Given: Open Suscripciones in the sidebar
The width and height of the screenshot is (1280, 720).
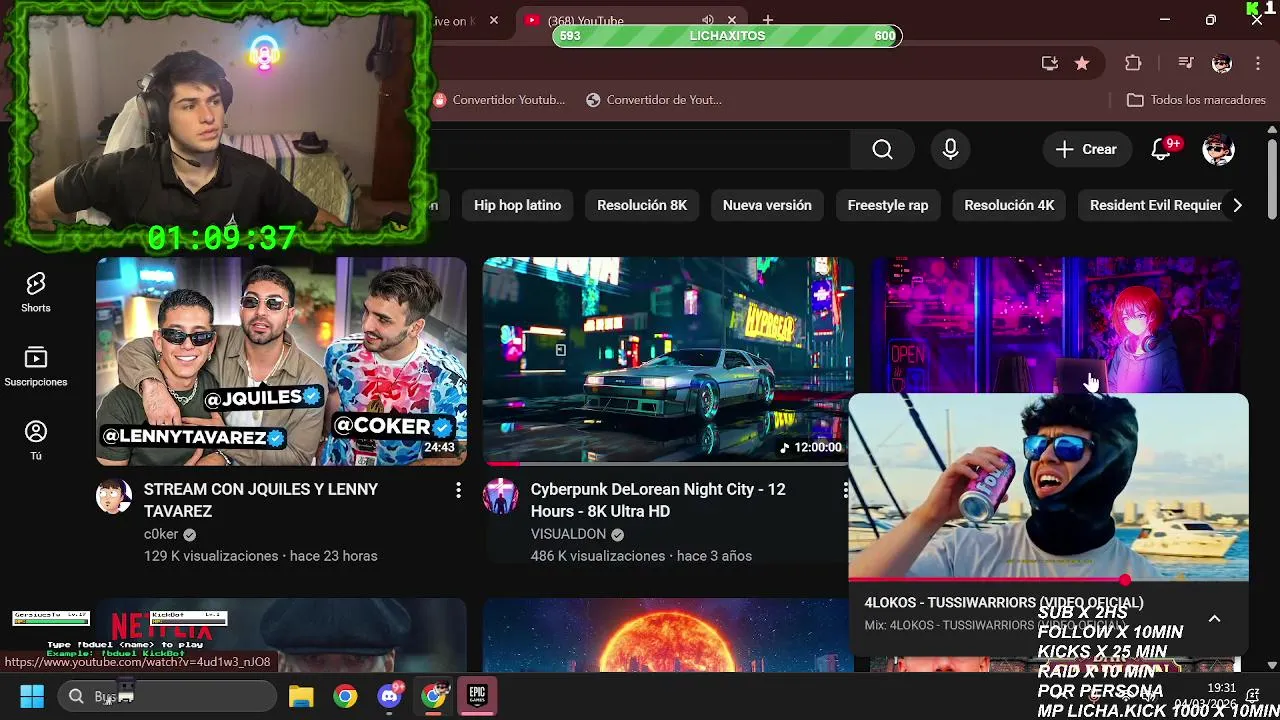Looking at the screenshot, I should point(36,367).
